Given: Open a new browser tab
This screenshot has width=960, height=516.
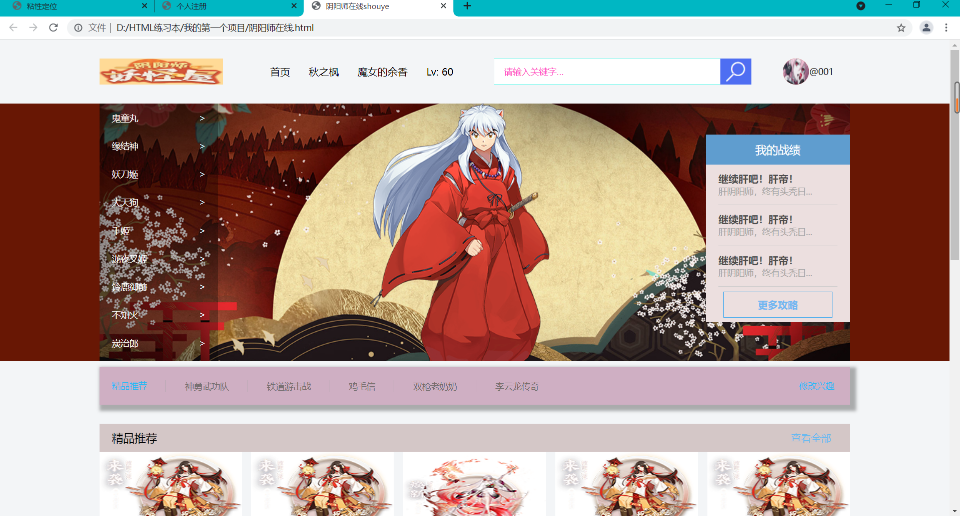Looking at the screenshot, I should (467, 6).
